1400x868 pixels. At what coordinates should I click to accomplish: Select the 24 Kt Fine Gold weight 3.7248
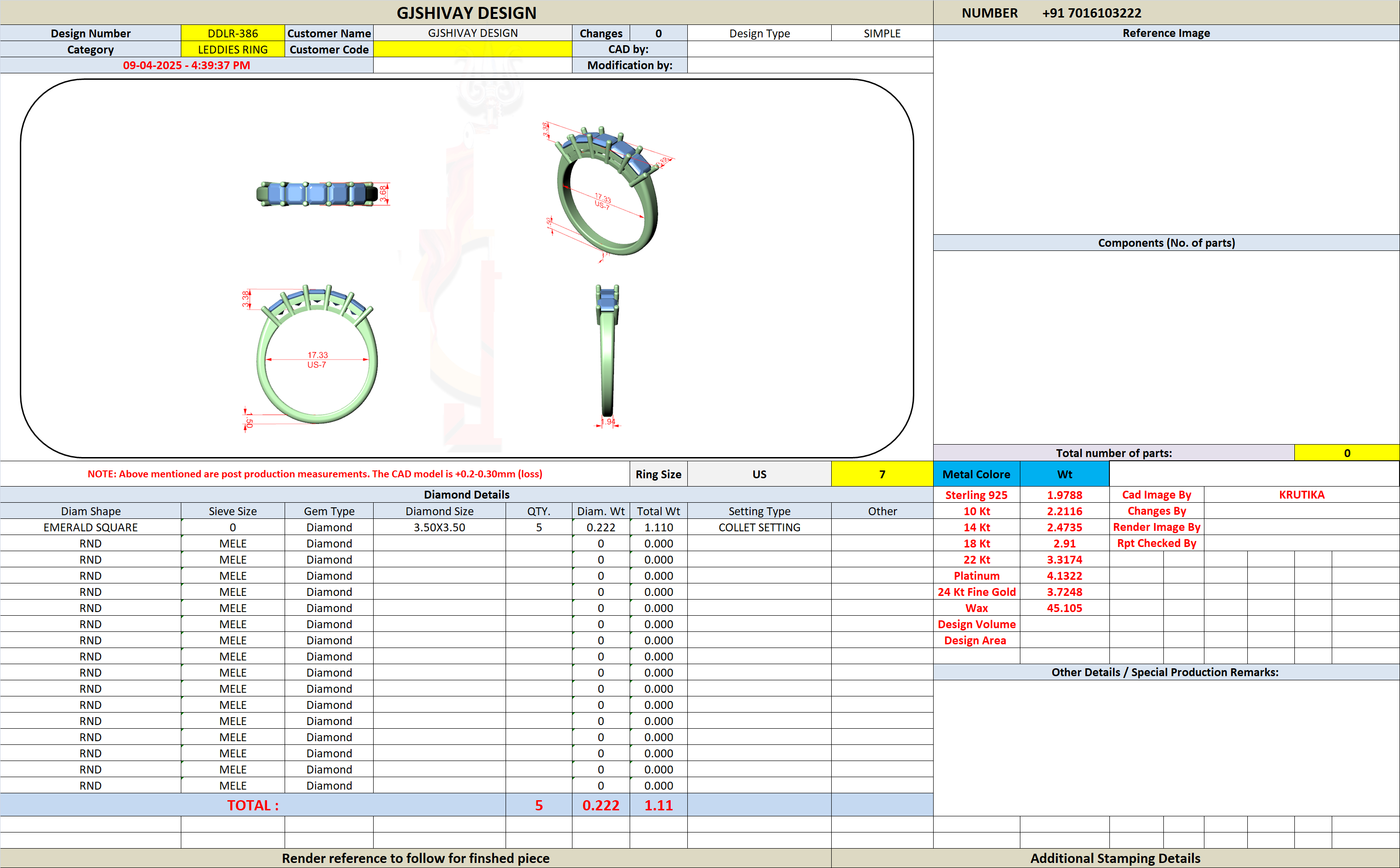pyautogui.click(x=1064, y=592)
